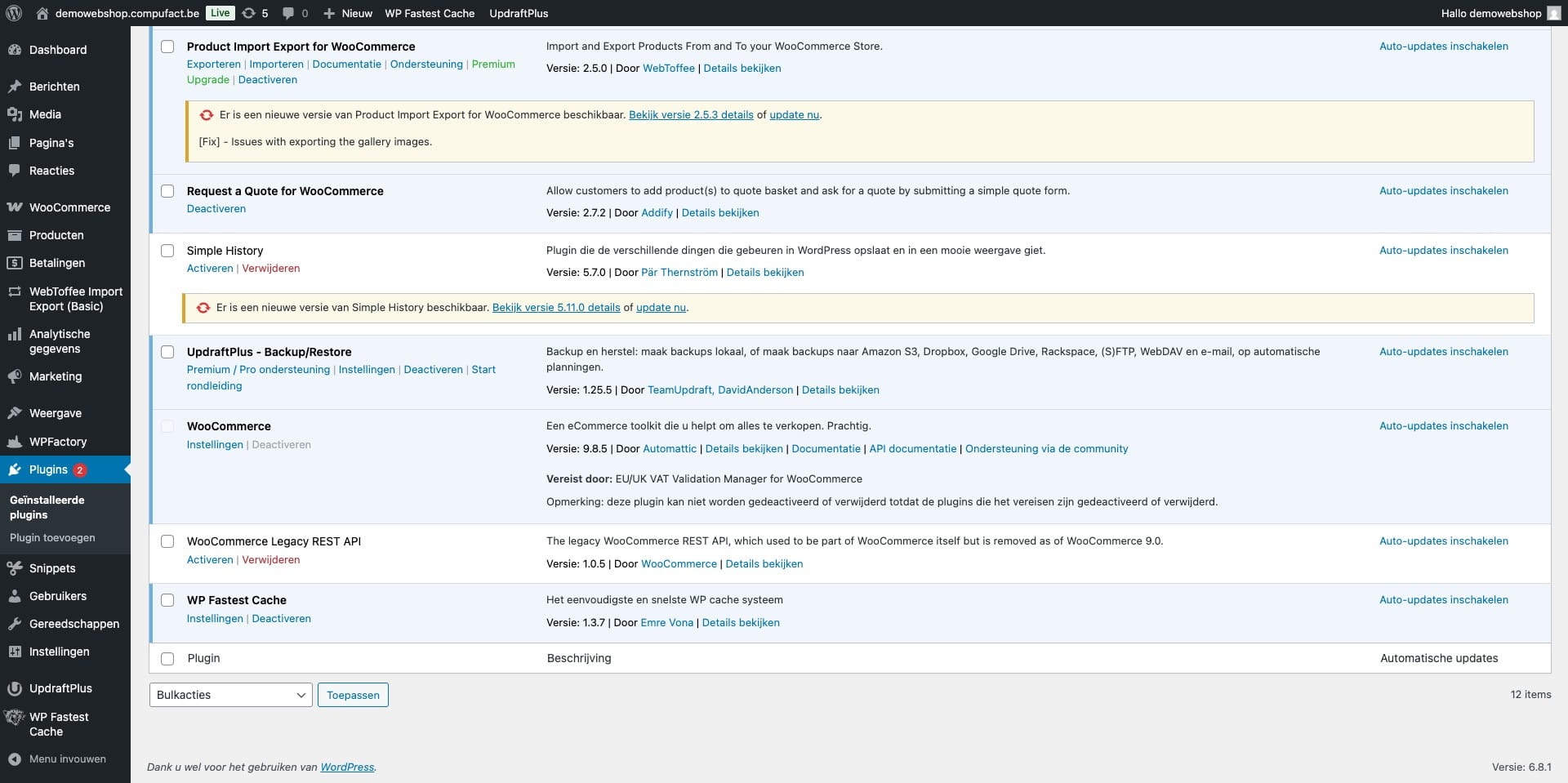Click the Hallo demowebshop account text
The image size is (1568, 783).
coord(1491,13)
